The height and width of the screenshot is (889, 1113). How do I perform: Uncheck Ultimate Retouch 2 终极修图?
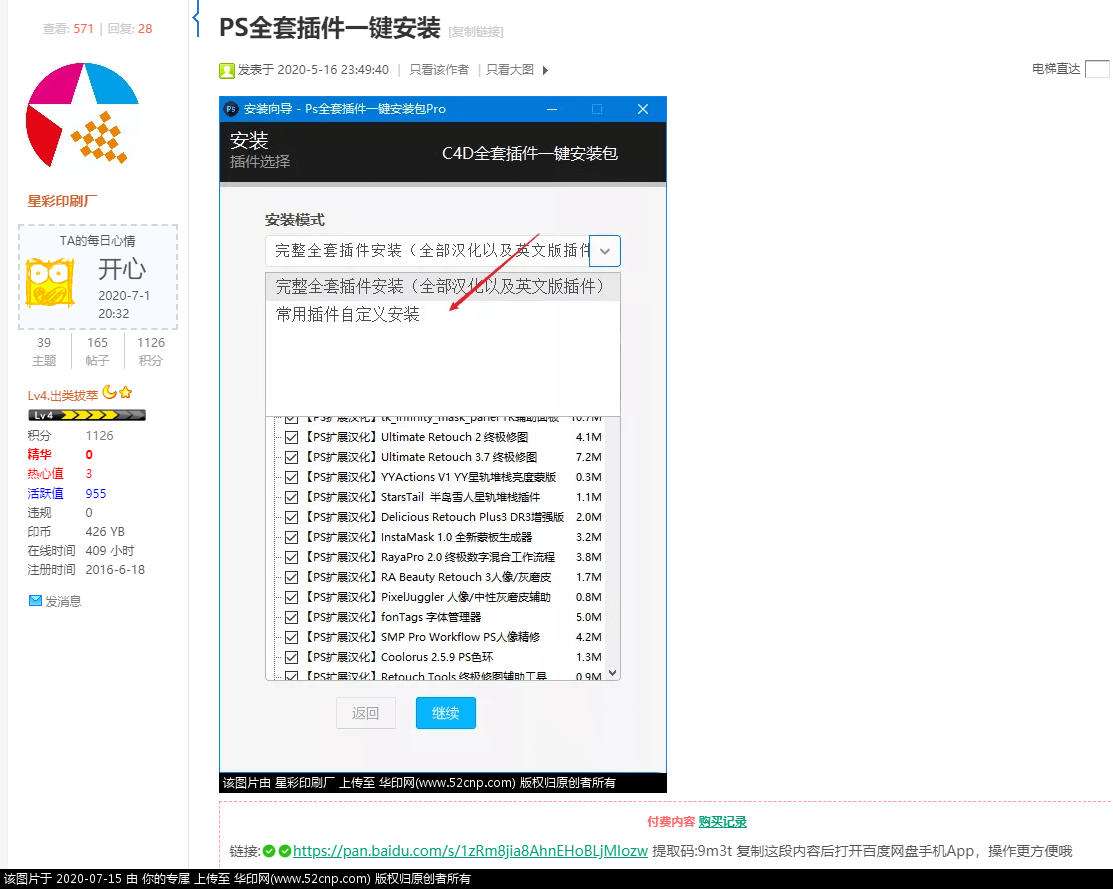point(291,437)
